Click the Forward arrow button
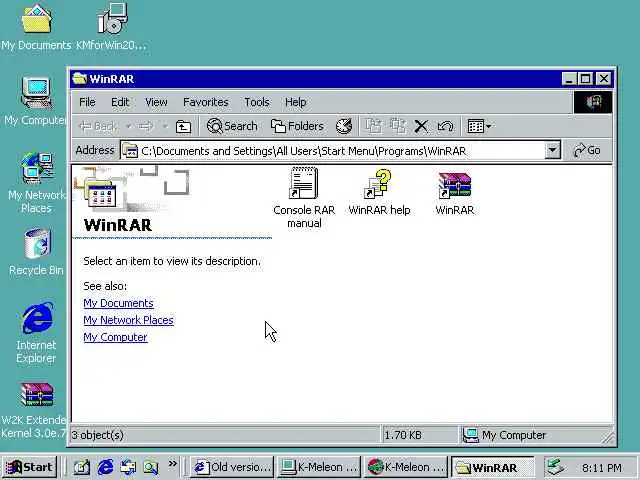The width and height of the screenshot is (640, 480). click(146, 126)
